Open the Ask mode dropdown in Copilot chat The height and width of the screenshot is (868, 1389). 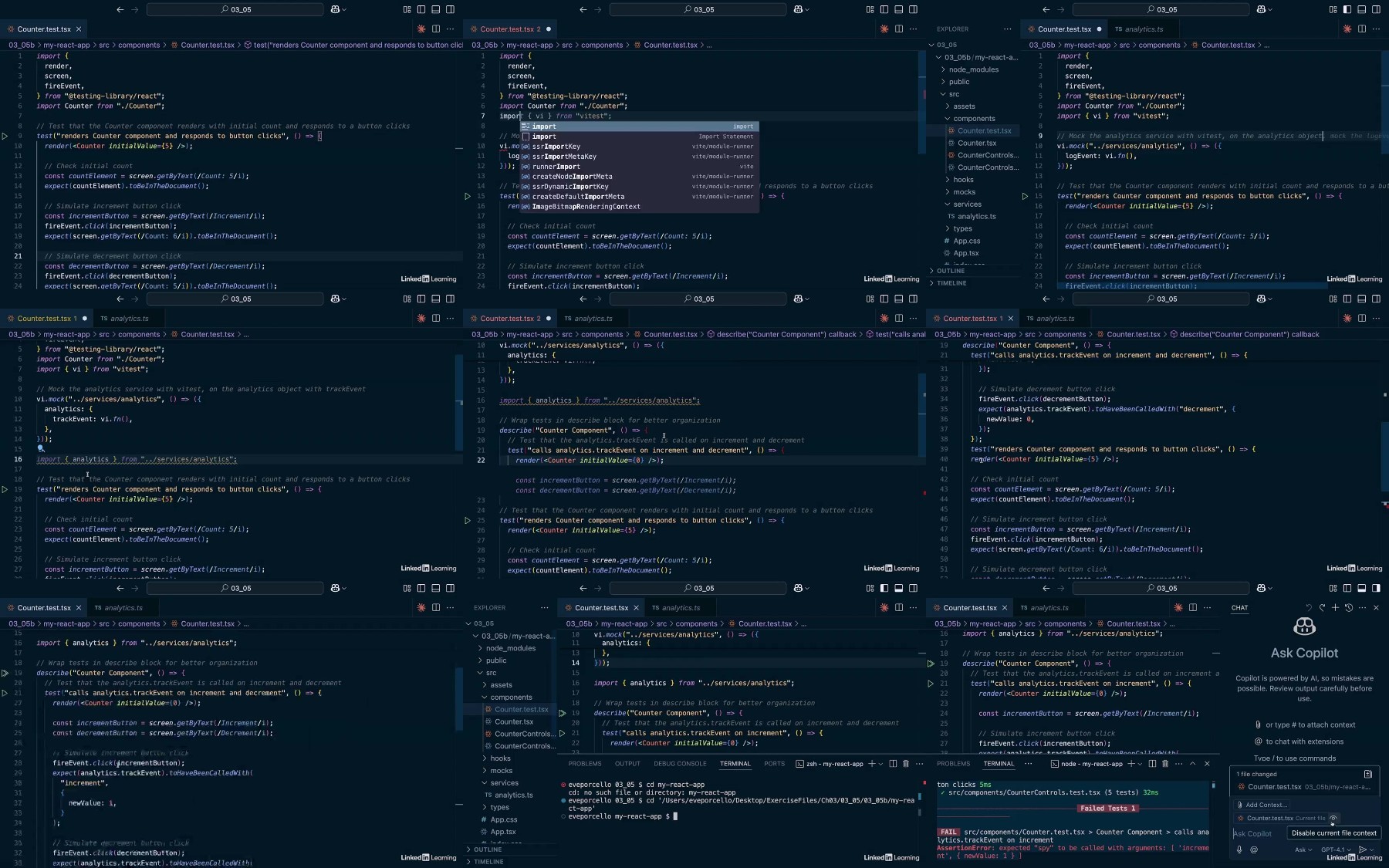click(1303, 850)
